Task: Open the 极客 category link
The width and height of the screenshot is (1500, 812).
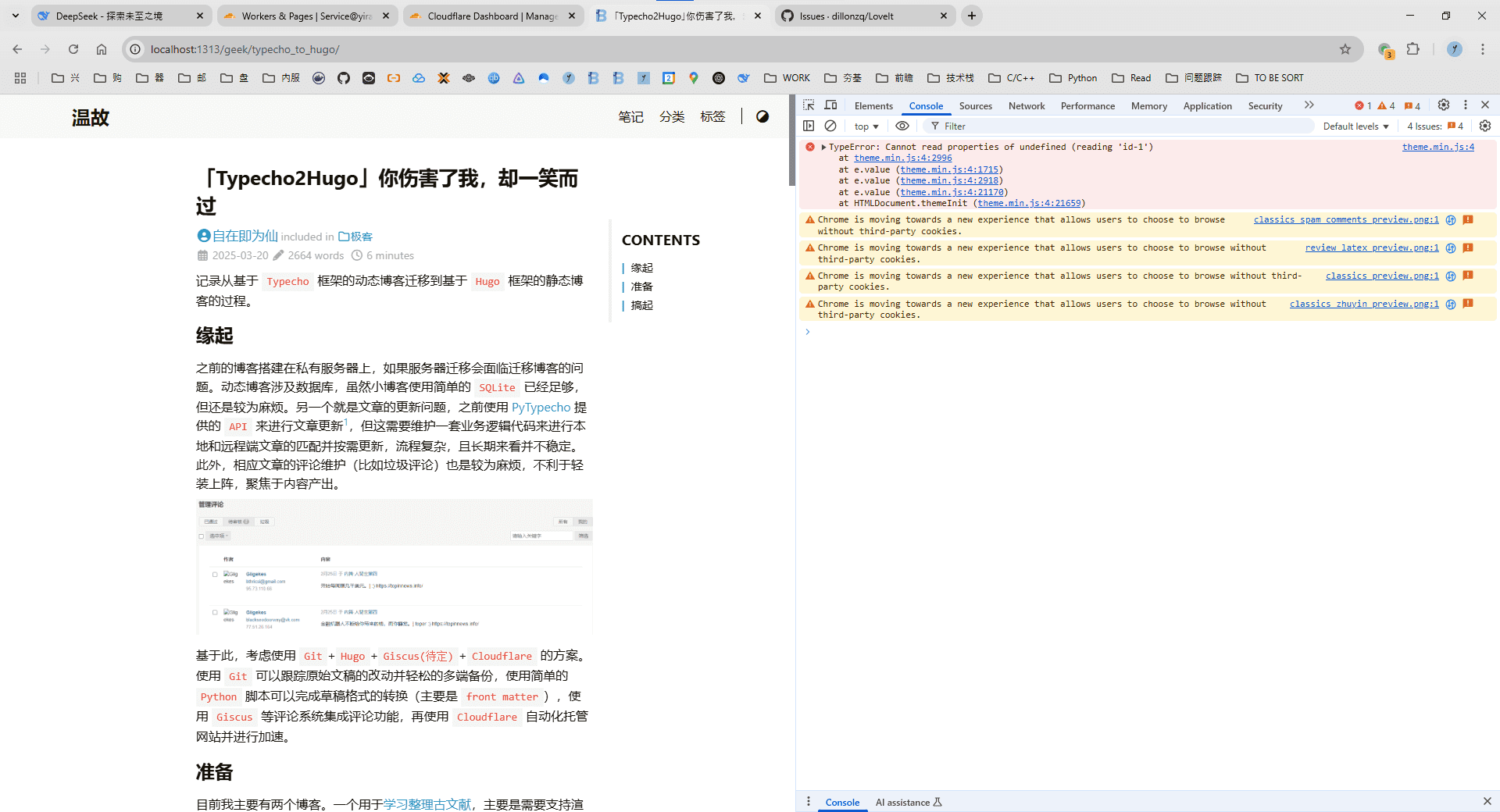Action: tap(355, 237)
